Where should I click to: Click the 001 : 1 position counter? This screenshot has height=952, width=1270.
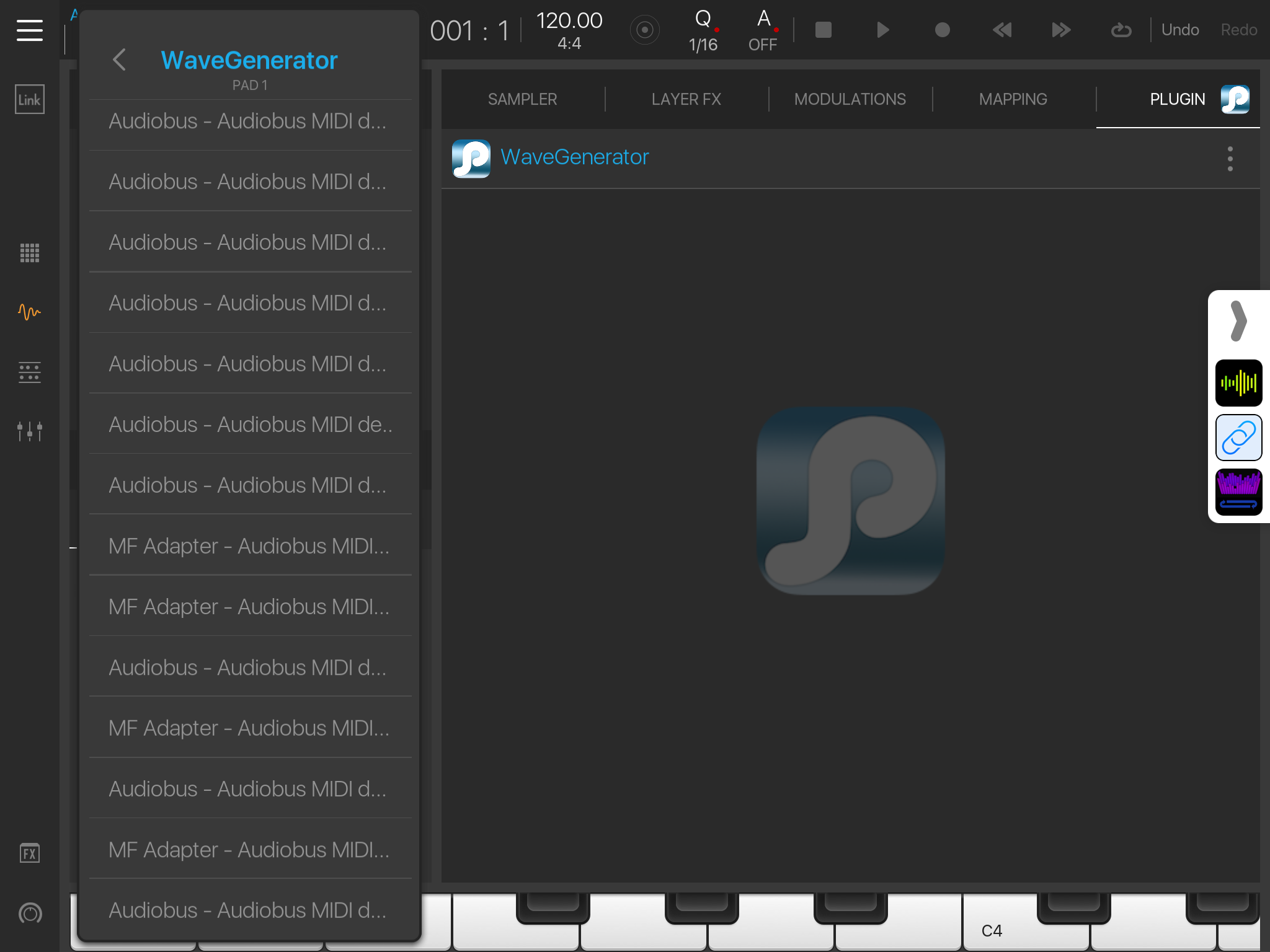[x=469, y=31]
